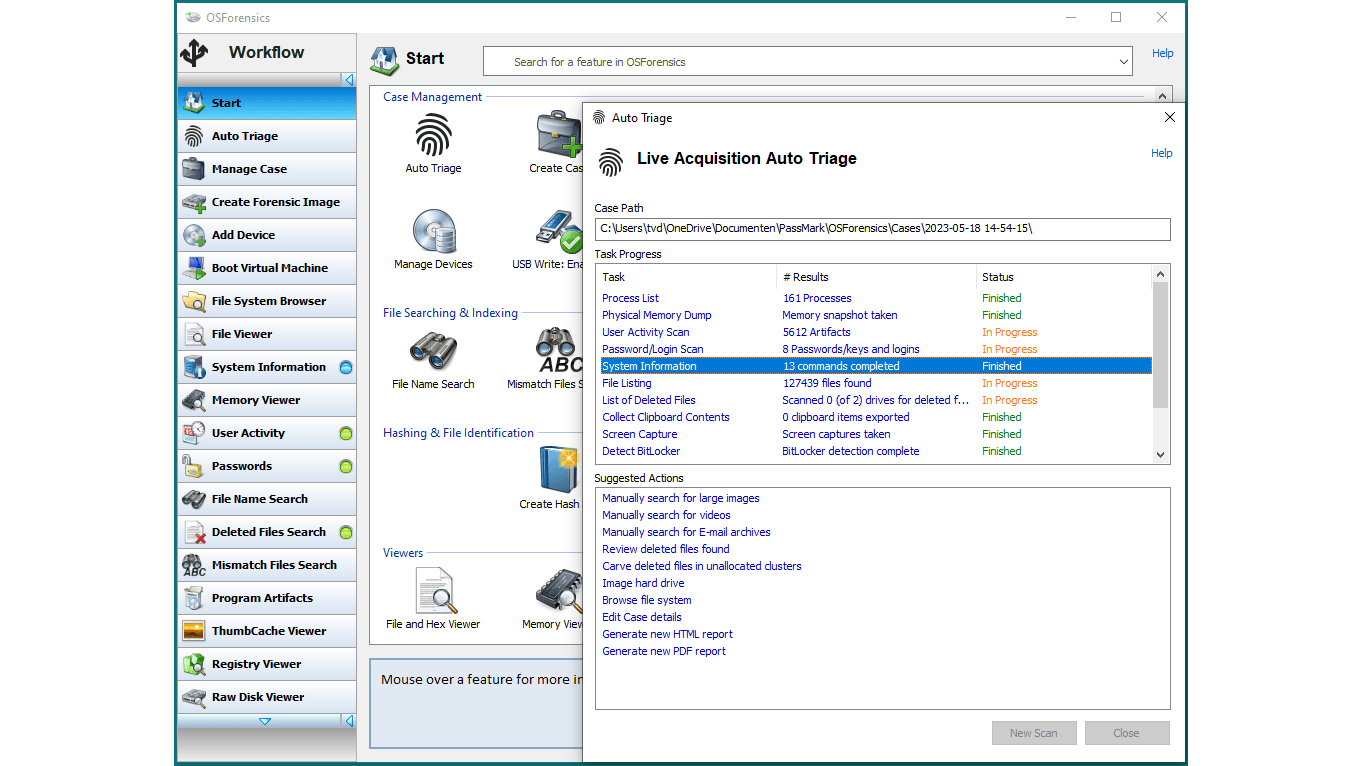The width and height of the screenshot is (1362, 766).
Task: Open File and Hex Viewer icon
Action: [x=434, y=591]
